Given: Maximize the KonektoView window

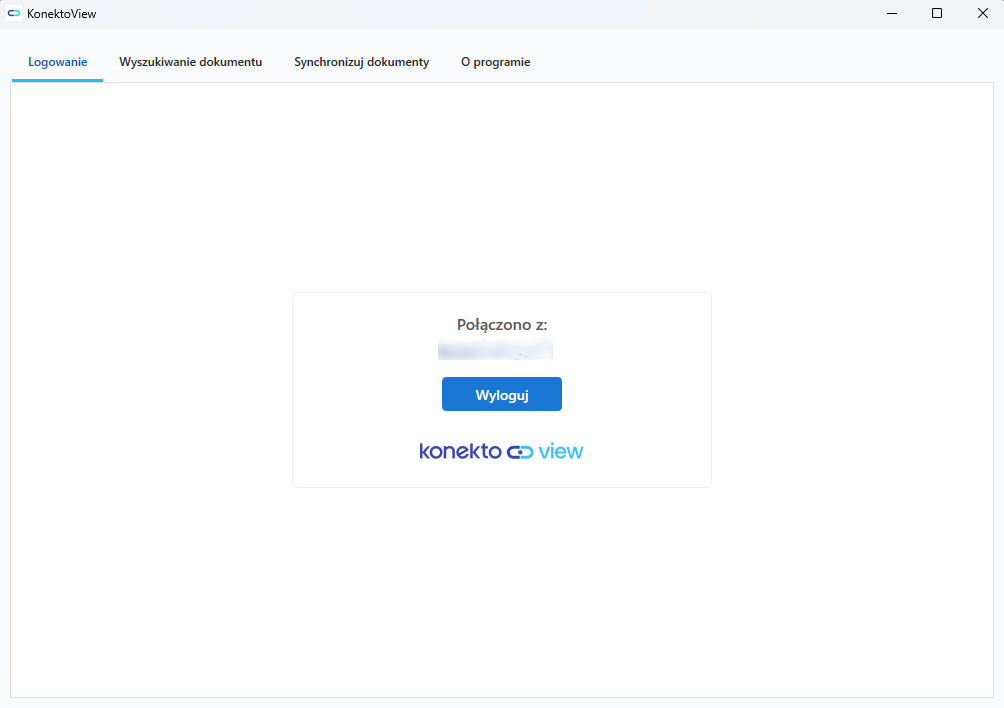Looking at the screenshot, I should (x=937, y=13).
